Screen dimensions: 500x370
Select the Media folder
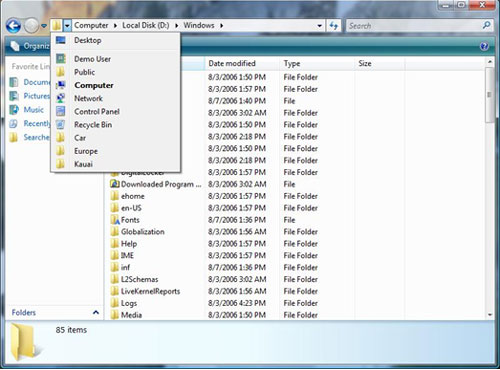pos(126,315)
